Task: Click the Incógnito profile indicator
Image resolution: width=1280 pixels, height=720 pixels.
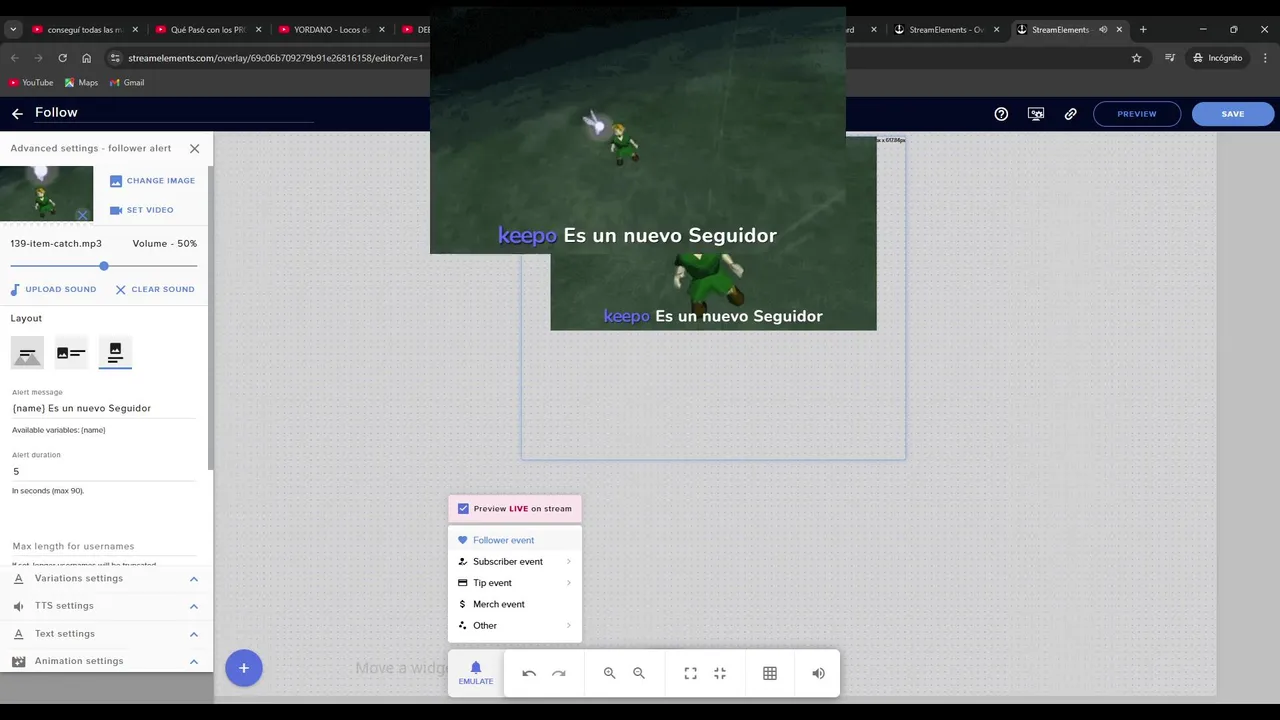Action: (x=1217, y=58)
